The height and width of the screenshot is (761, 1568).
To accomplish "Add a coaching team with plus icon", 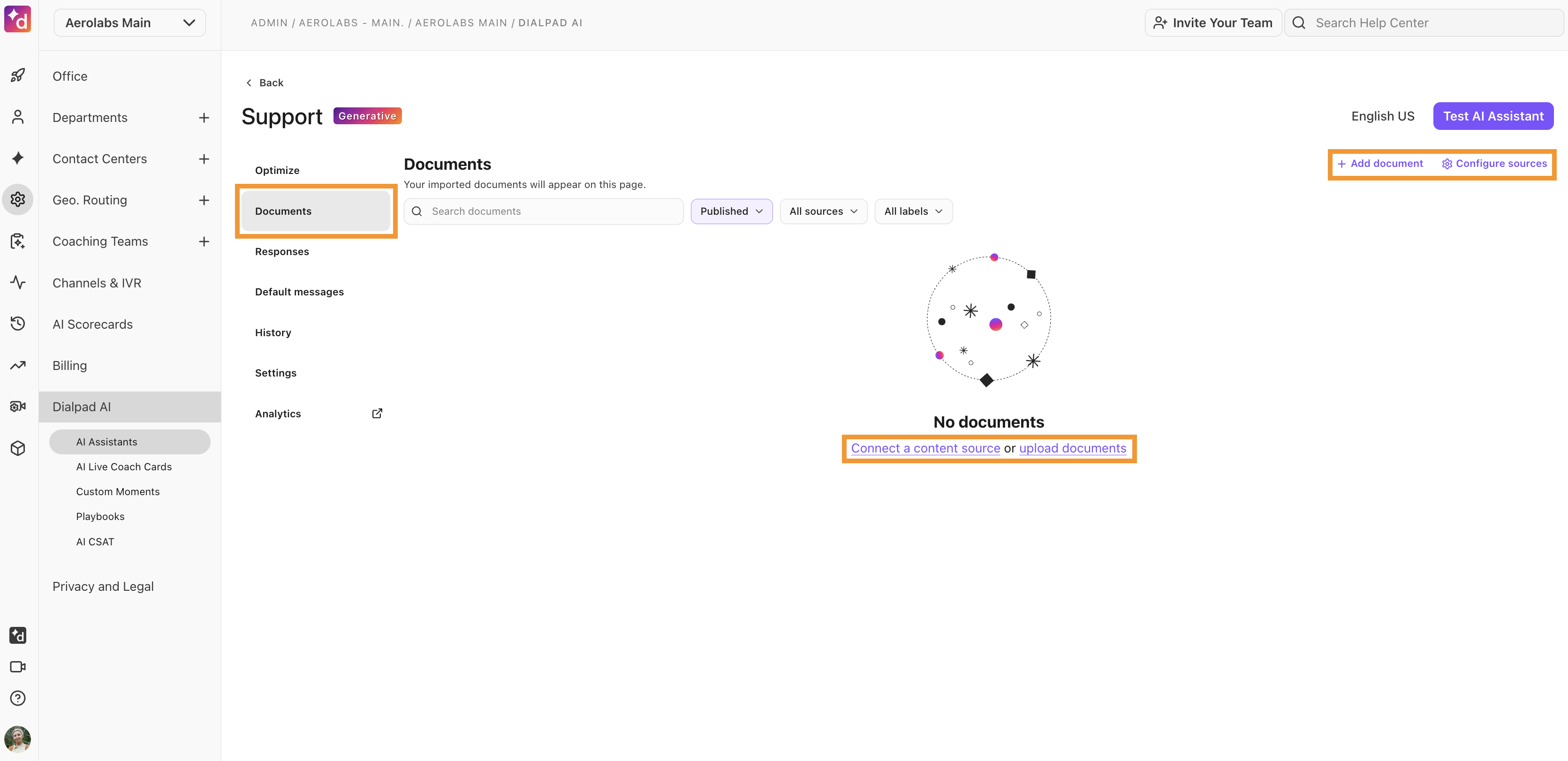I will [x=204, y=241].
